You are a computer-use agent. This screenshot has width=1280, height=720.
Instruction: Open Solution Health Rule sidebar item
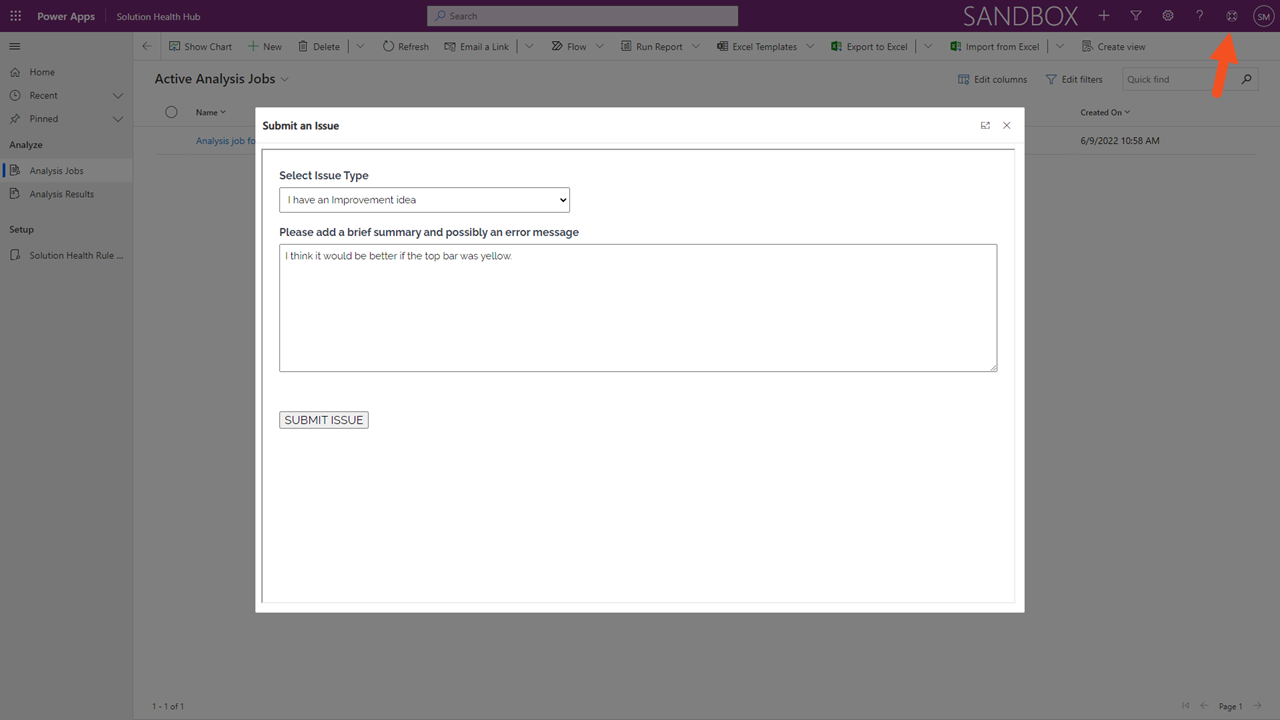(x=66, y=255)
